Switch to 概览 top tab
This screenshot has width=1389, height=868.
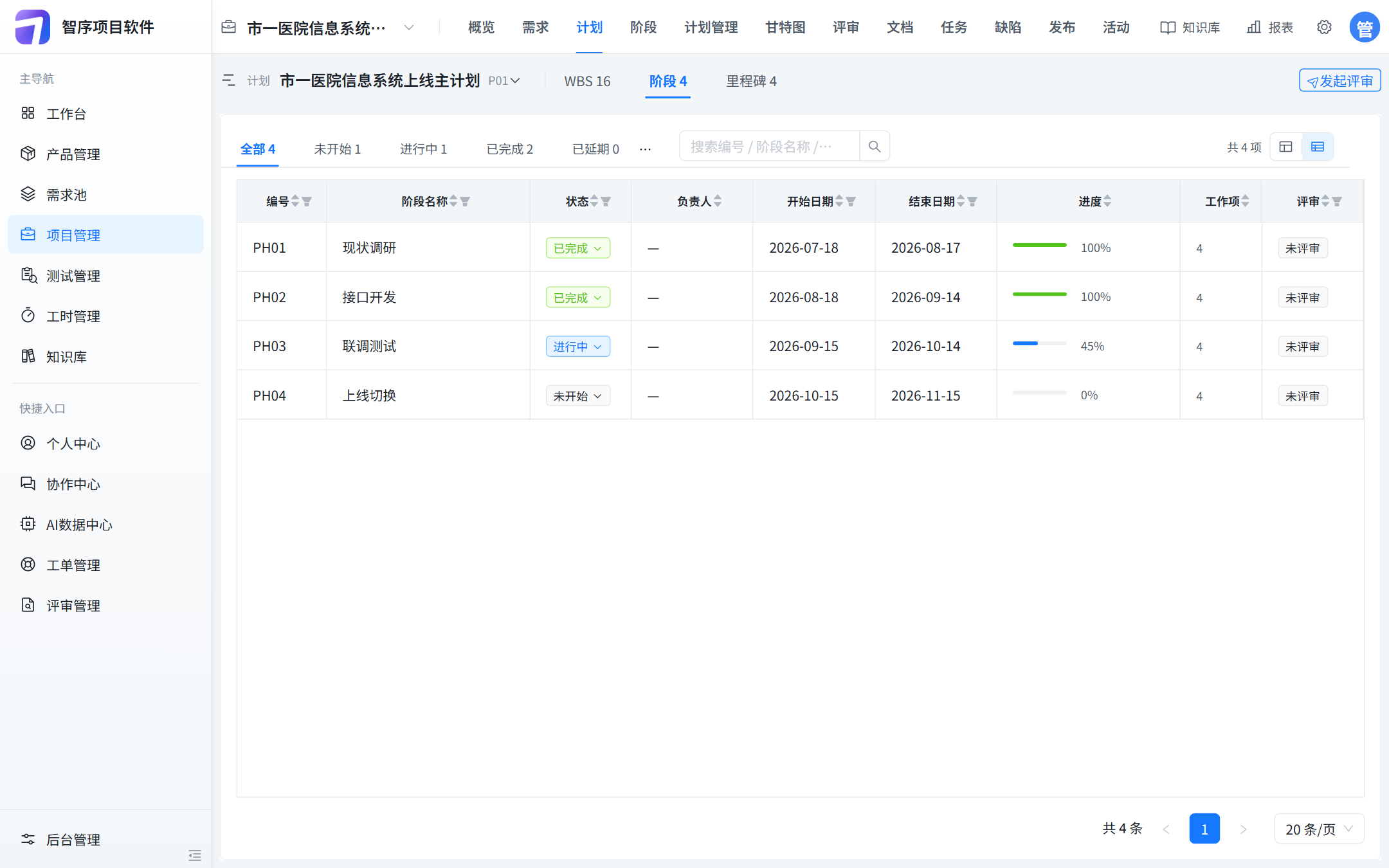[482, 27]
